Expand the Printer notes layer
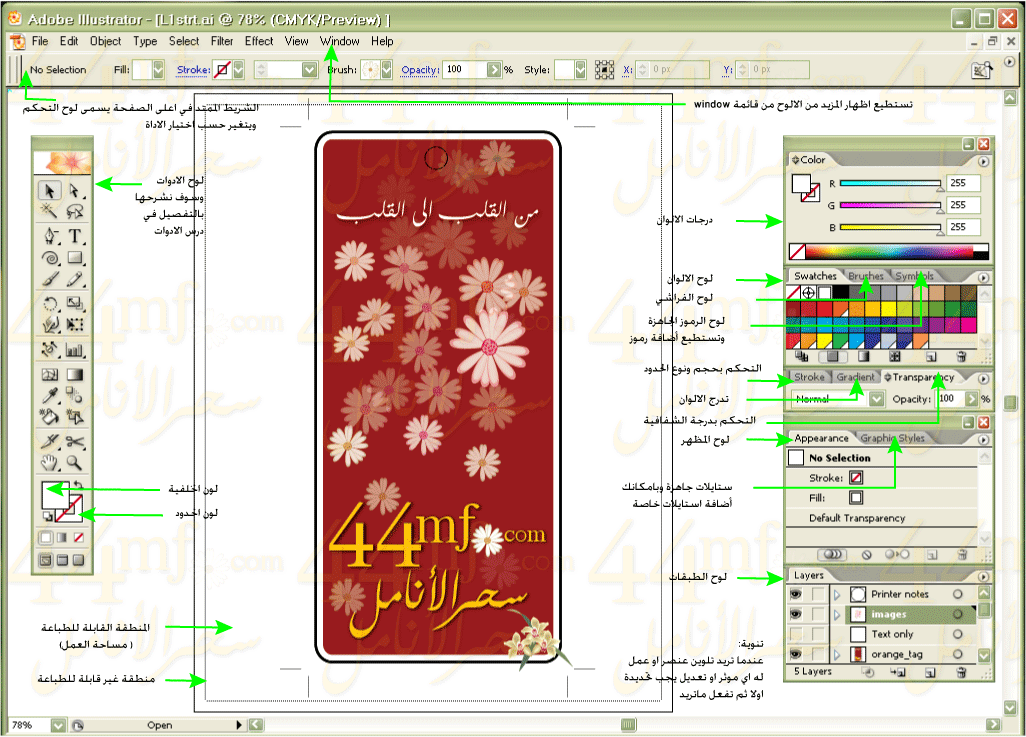The image size is (1026, 737). point(836,595)
